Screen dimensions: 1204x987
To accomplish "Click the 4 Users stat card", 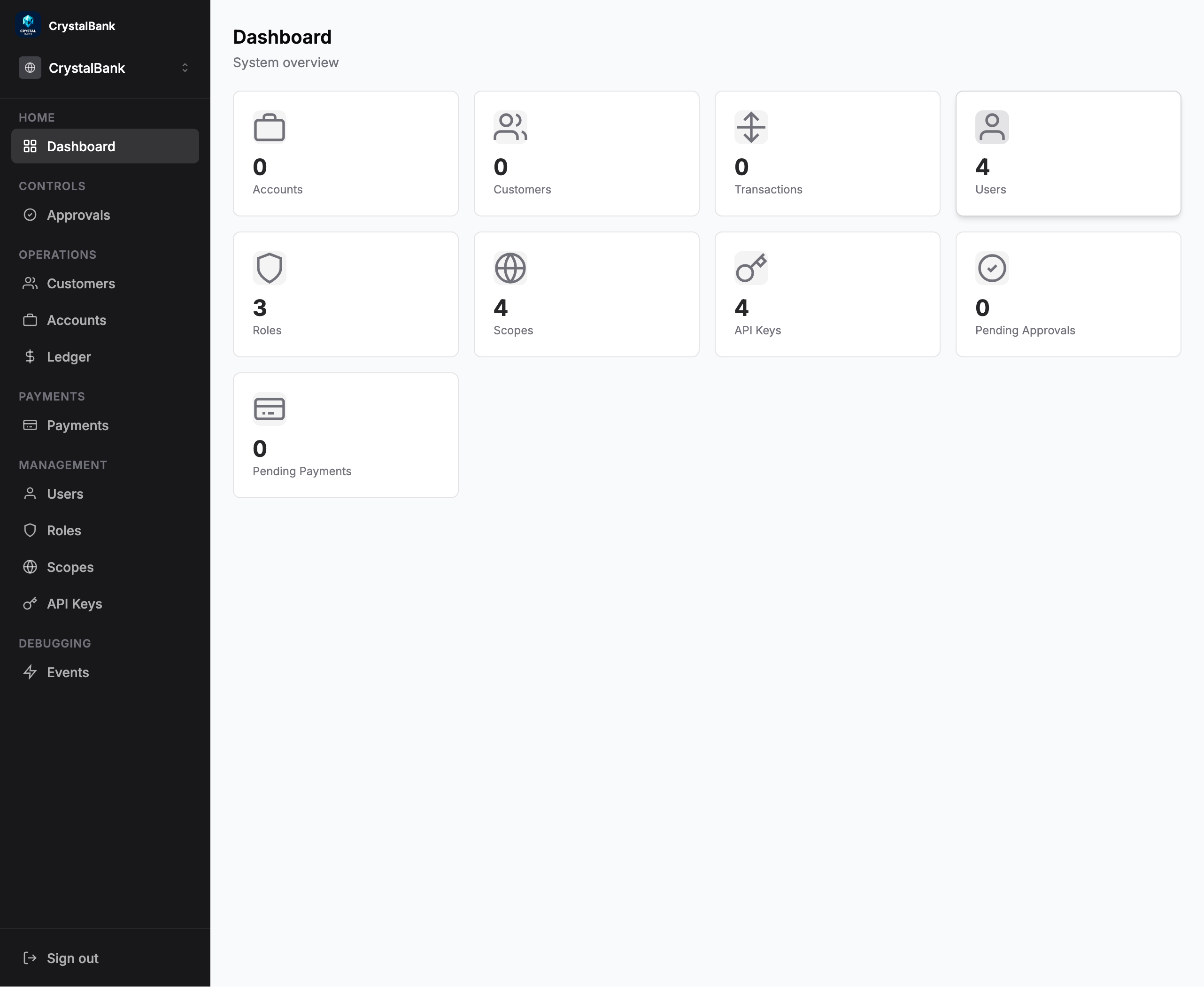I will click(1068, 154).
